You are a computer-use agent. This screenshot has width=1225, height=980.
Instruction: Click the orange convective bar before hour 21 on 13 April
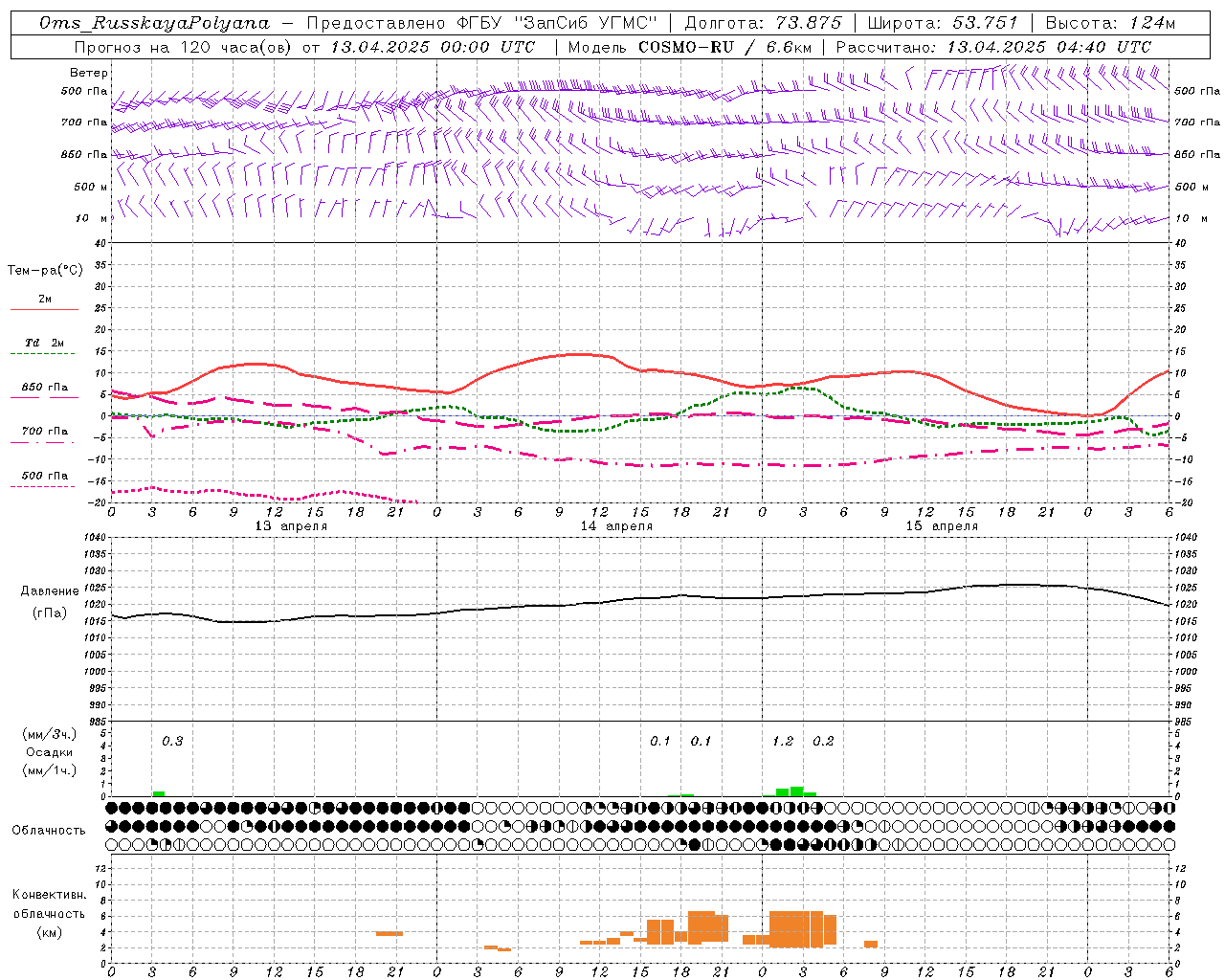pos(390,933)
